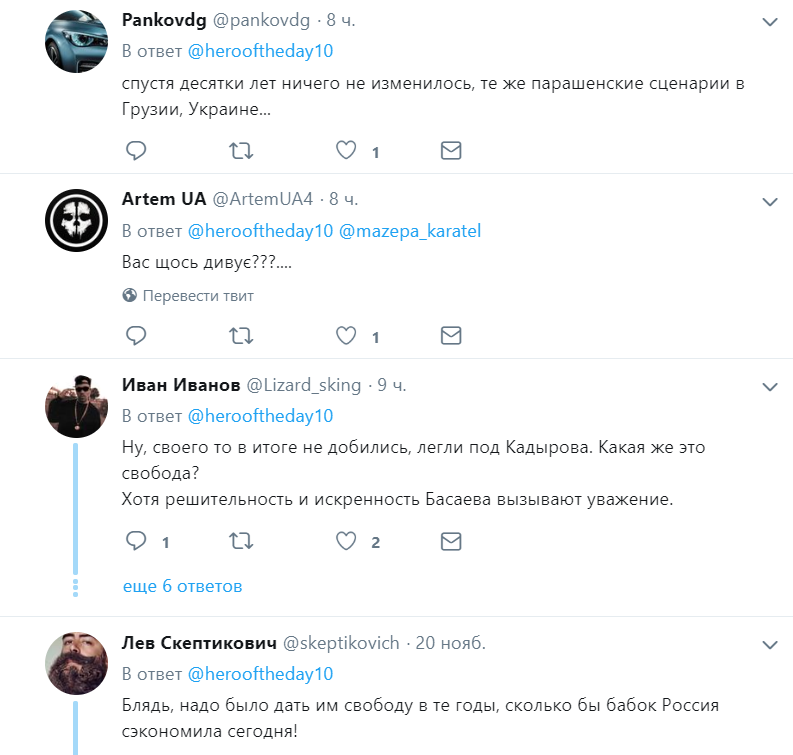Like the tweet by Artem UA
Screen dimensions: 793x755
click(x=346, y=335)
